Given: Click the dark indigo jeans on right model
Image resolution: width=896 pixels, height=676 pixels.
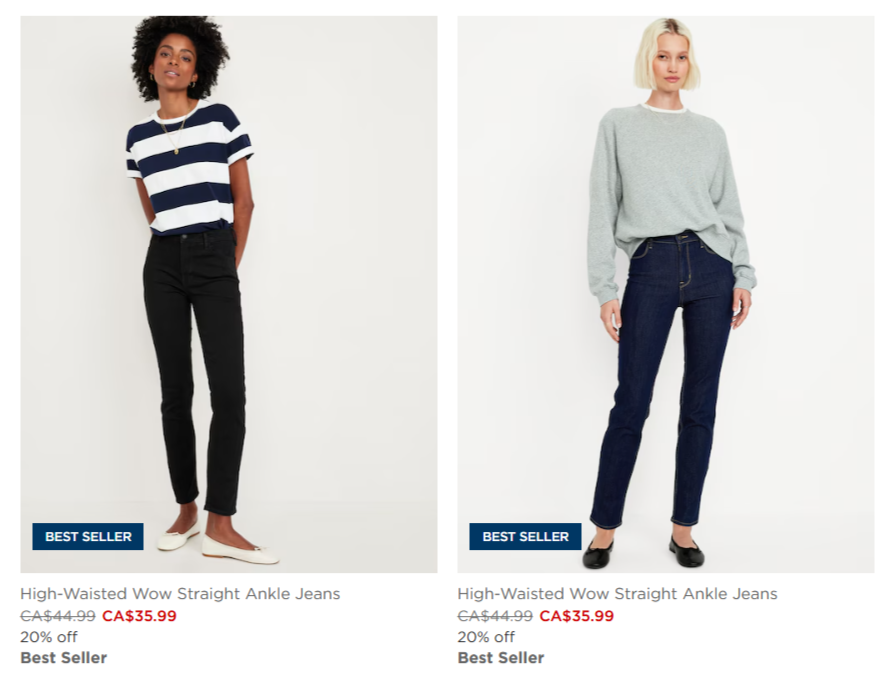Looking at the screenshot, I should click(663, 377).
